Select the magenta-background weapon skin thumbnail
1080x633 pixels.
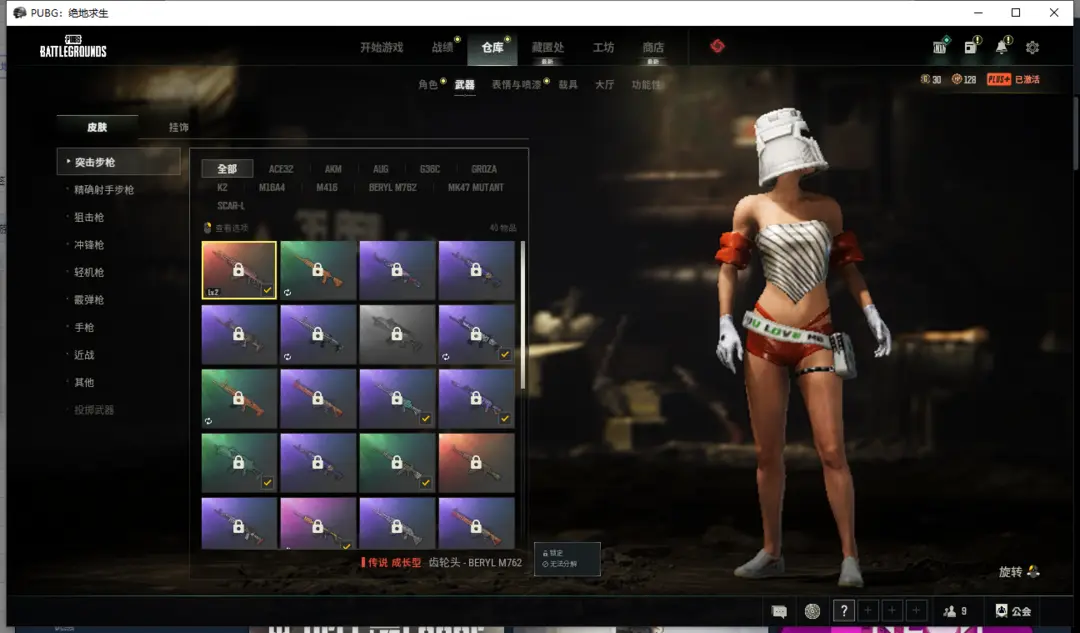[318, 523]
